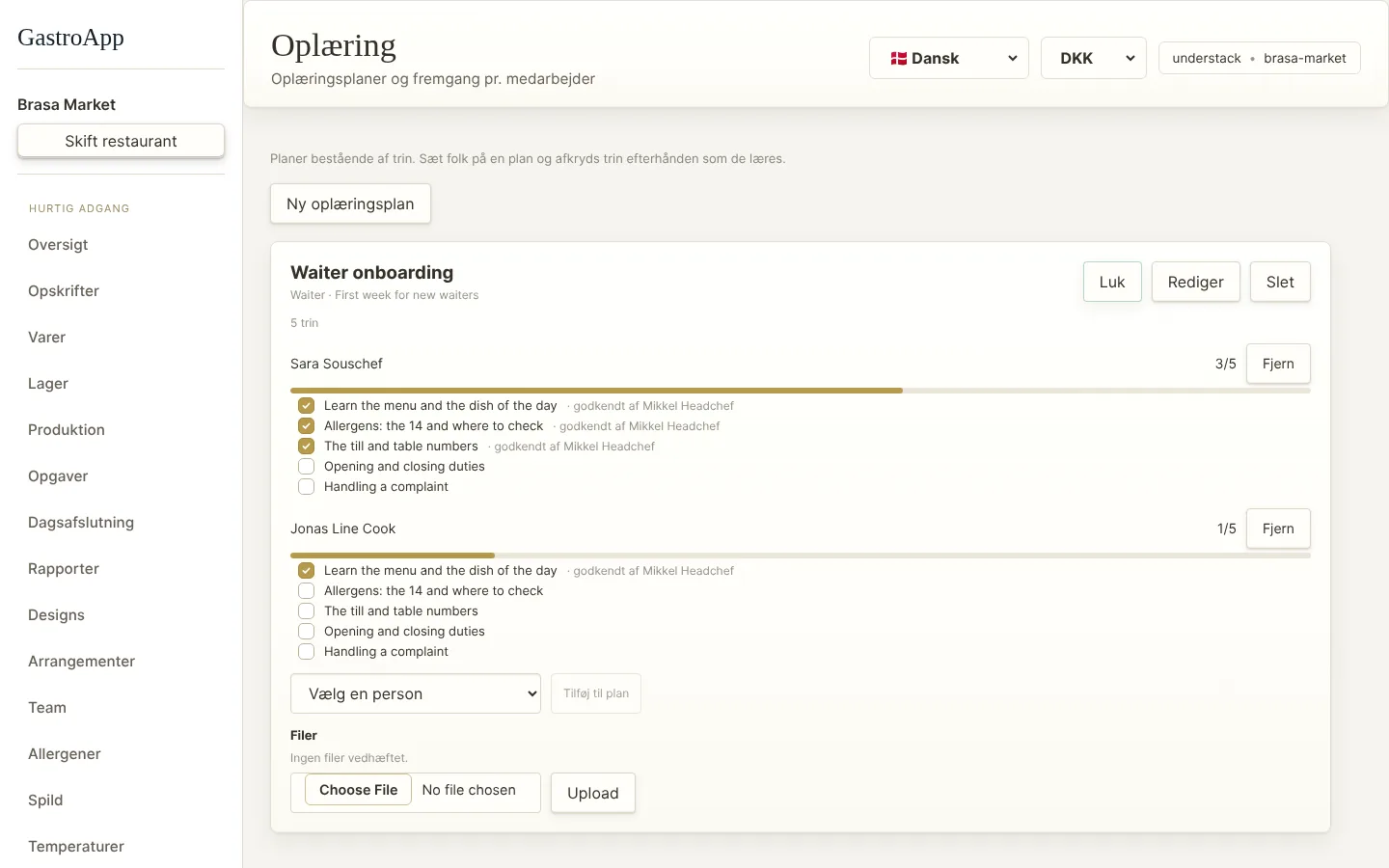This screenshot has height=868, width=1389.
Task: Click the 'understack • brasa-market' badge
Action: (x=1260, y=58)
